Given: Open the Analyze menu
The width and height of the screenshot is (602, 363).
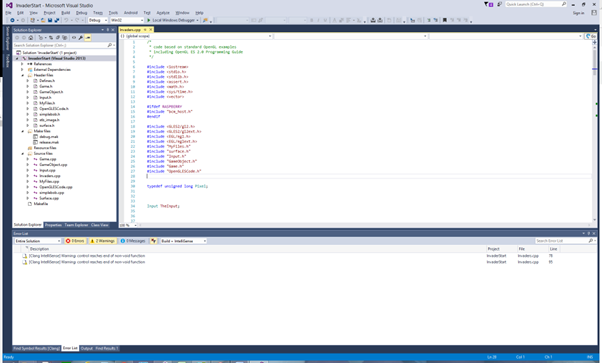Looking at the screenshot, I should pos(163,13).
